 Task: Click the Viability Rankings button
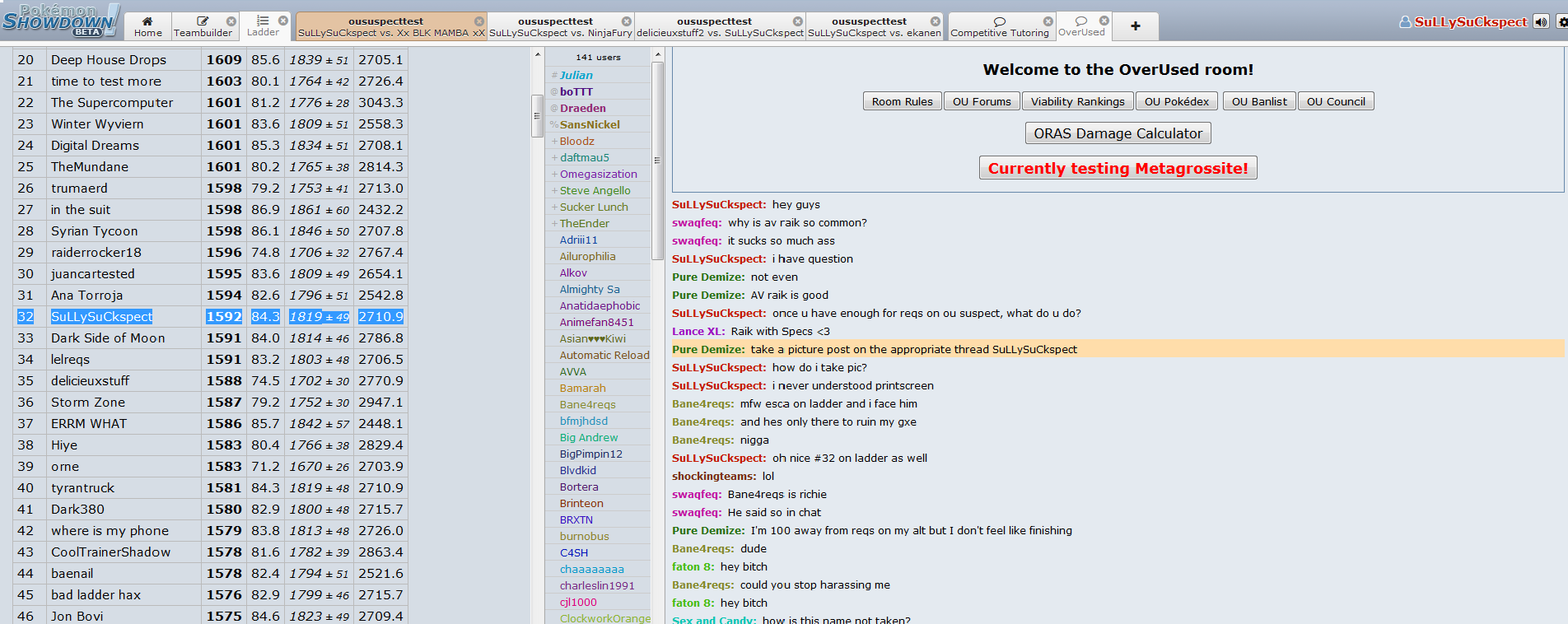pos(1077,101)
